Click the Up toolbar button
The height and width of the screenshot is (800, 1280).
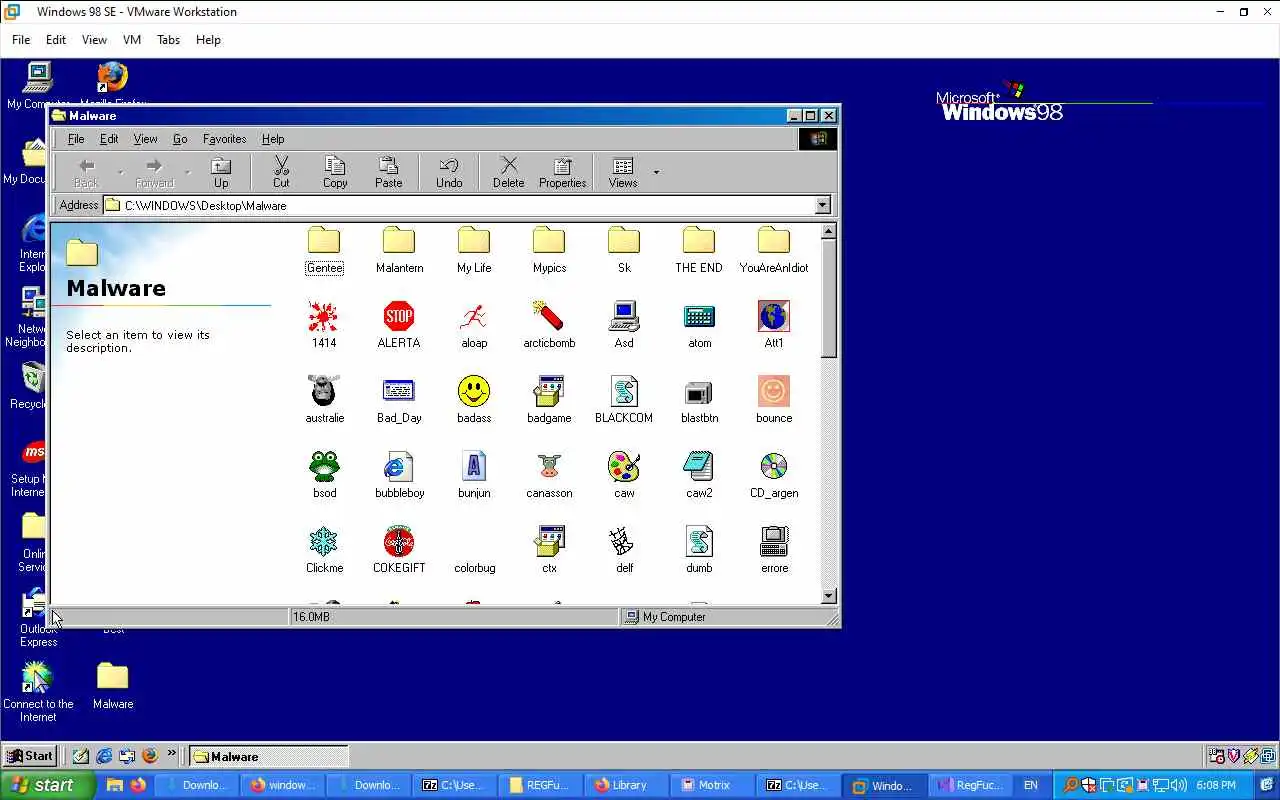pyautogui.click(x=221, y=172)
